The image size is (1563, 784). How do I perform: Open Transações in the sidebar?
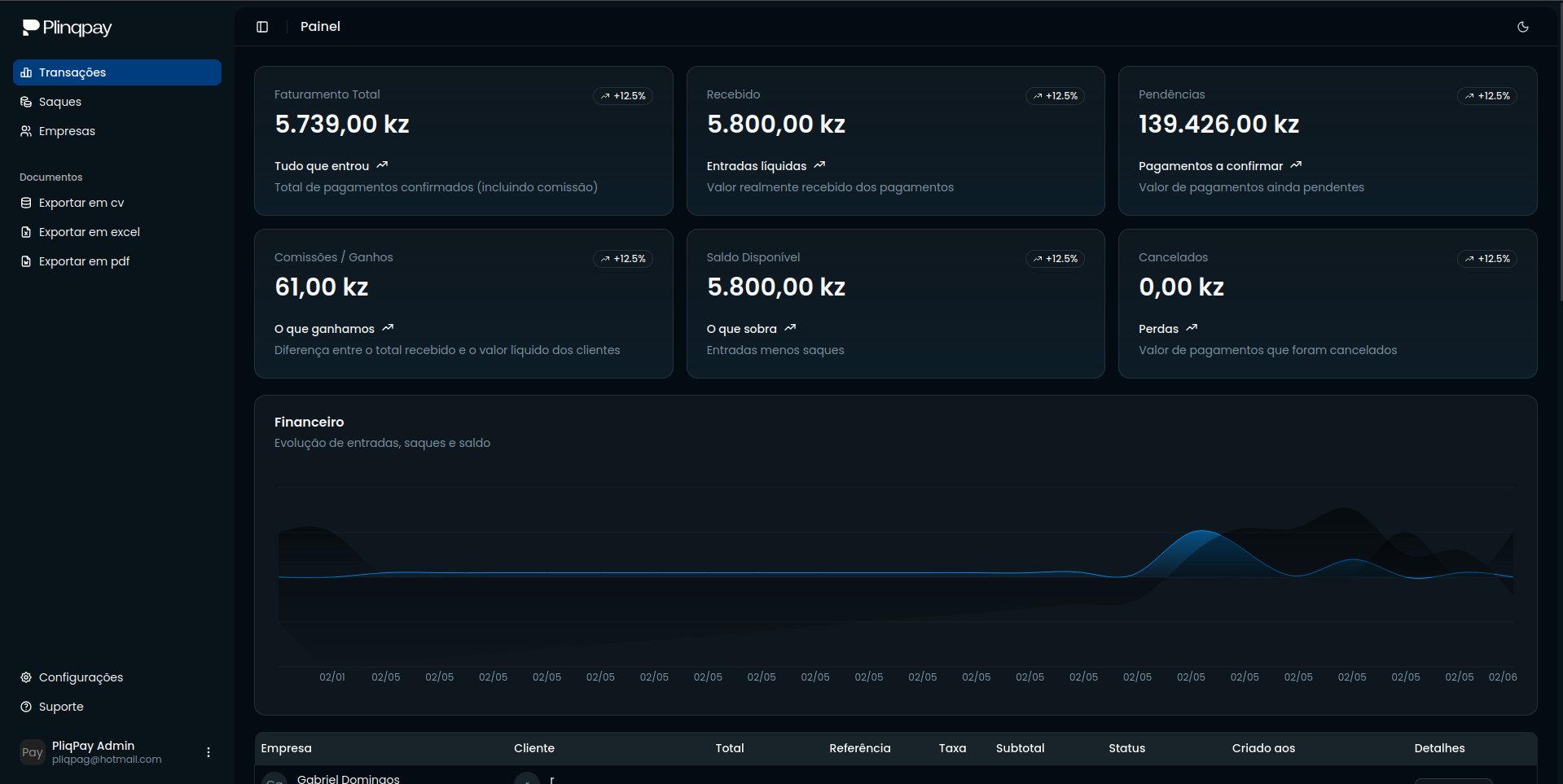[116, 72]
